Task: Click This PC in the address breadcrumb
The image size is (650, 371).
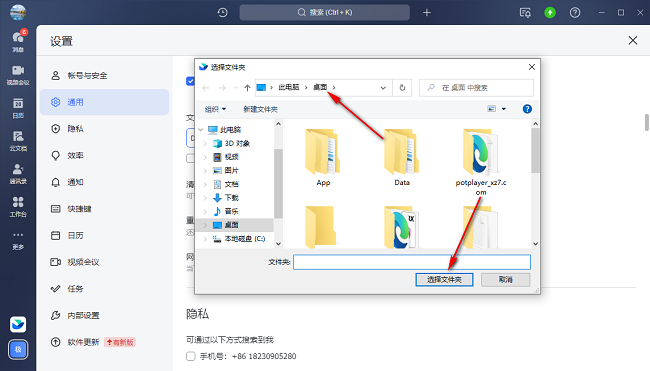Action: point(289,87)
